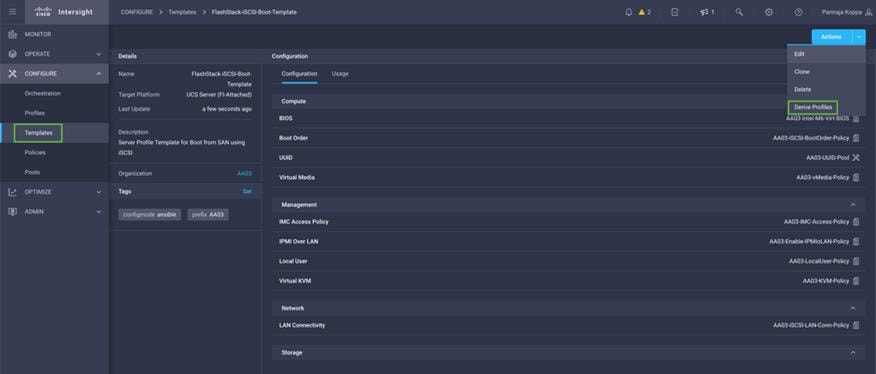Screen dimensions: 876x374
Task: Switch to the Configuration tab
Action: pyautogui.click(x=299, y=74)
